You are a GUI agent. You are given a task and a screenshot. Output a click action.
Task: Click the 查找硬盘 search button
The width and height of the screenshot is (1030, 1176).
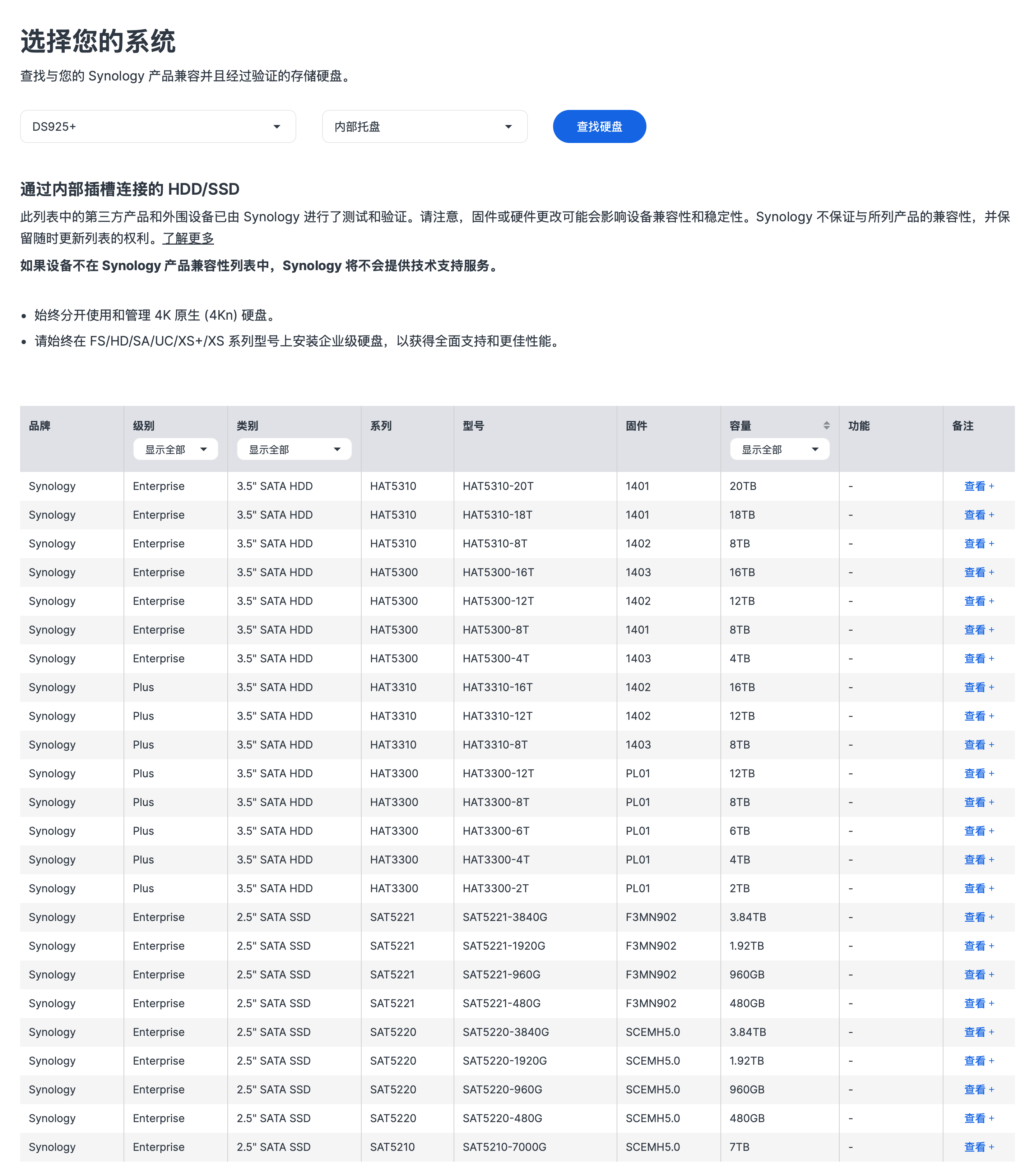click(x=599, y=126)
